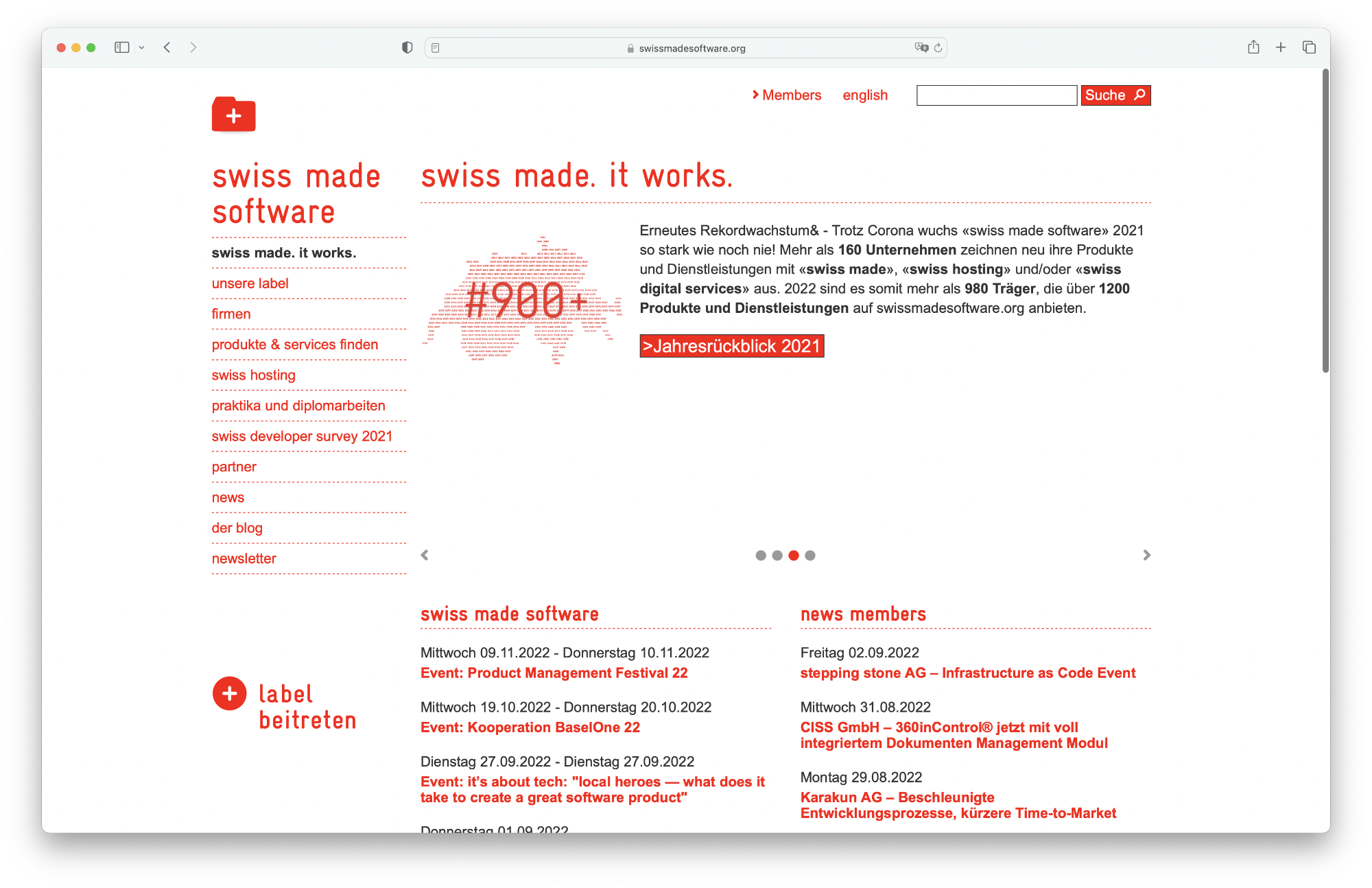Open stepping stone AG Infrastructure as Code Event
This screenshot has height=888, width=1372.
[967, 673]
